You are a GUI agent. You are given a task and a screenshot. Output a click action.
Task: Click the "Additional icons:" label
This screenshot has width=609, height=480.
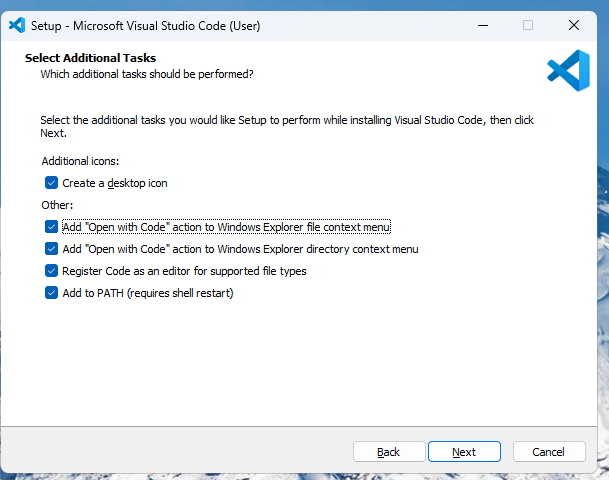(80, 161)
